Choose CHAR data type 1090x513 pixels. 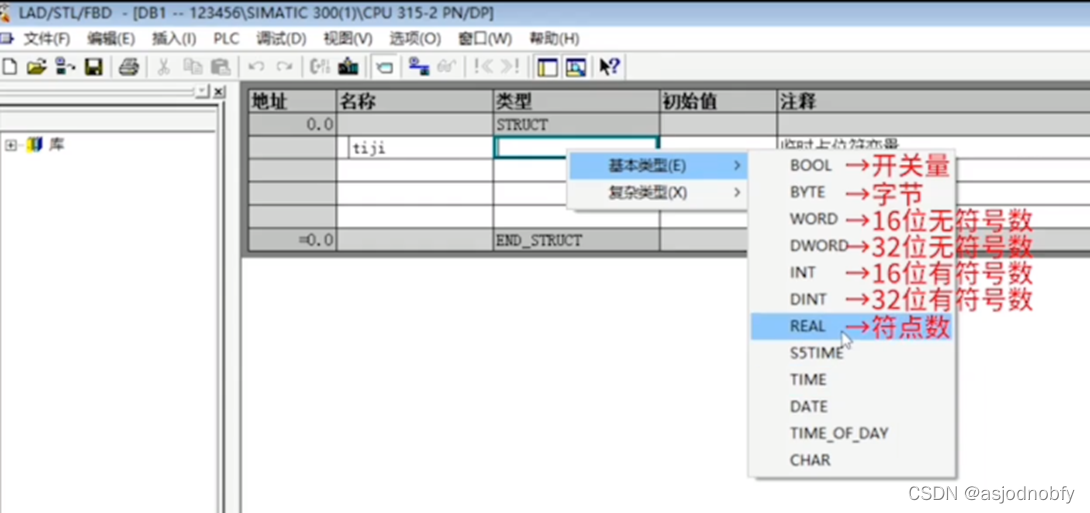(x=810, y=459)
